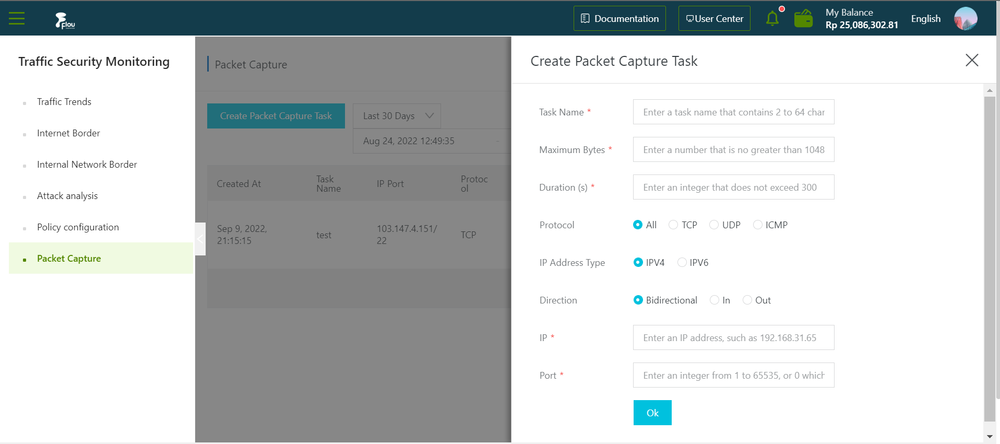This screenshot has height=444, width=1000.
Task: Open the Last 30 Days dropdown
Action: pyautogui.click(x=397, y=116)
